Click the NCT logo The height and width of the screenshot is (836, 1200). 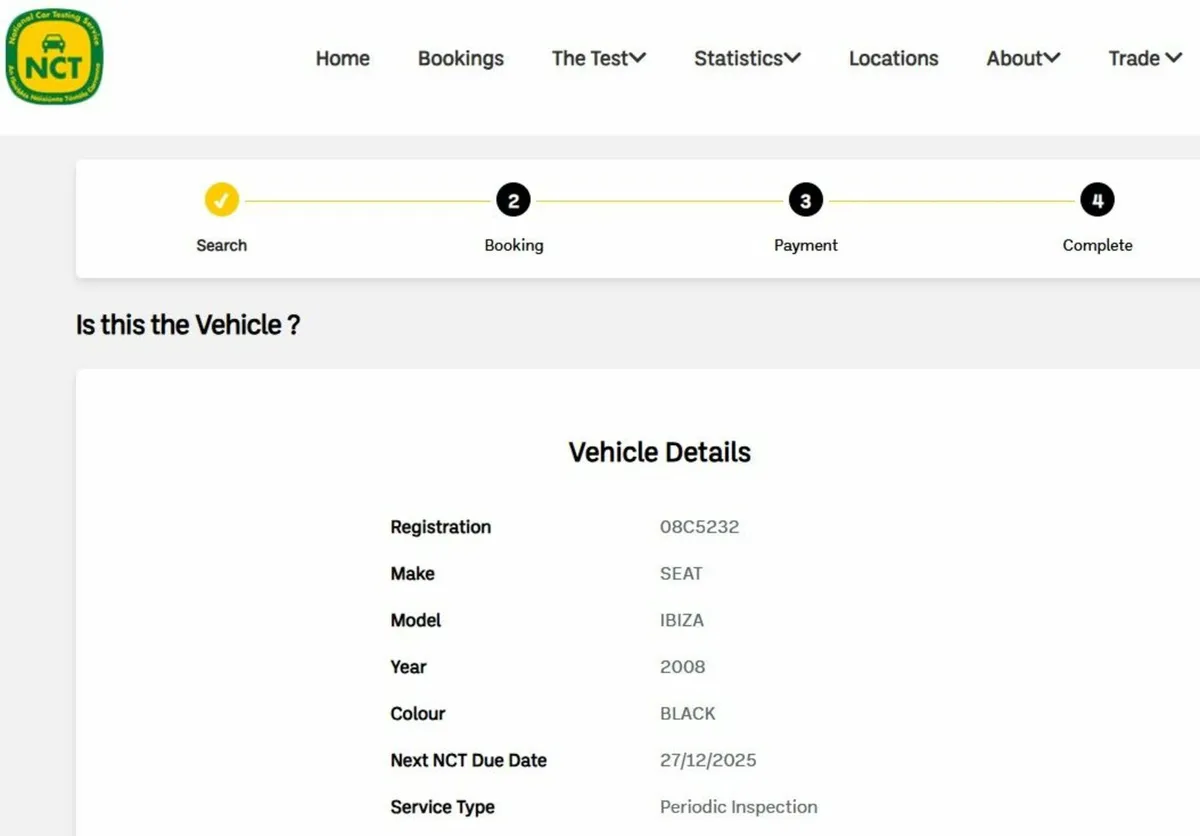click(54, 58)
